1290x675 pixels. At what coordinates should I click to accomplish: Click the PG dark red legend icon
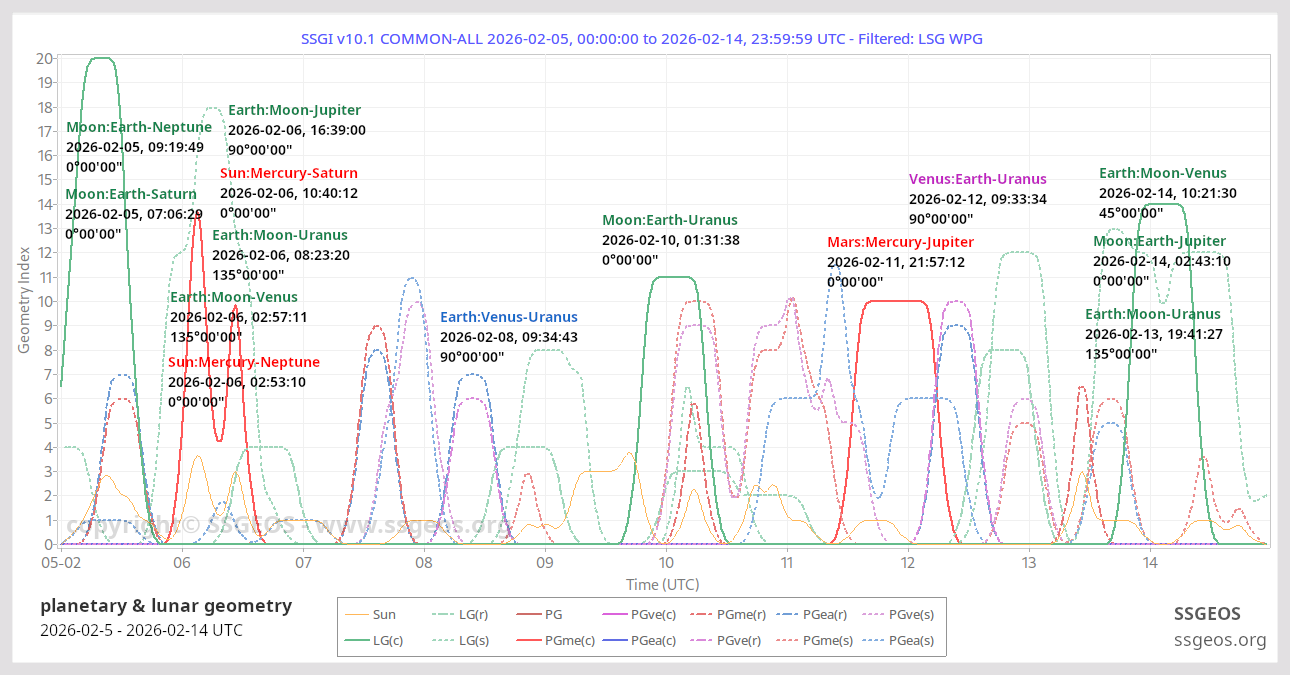[527, 615]
